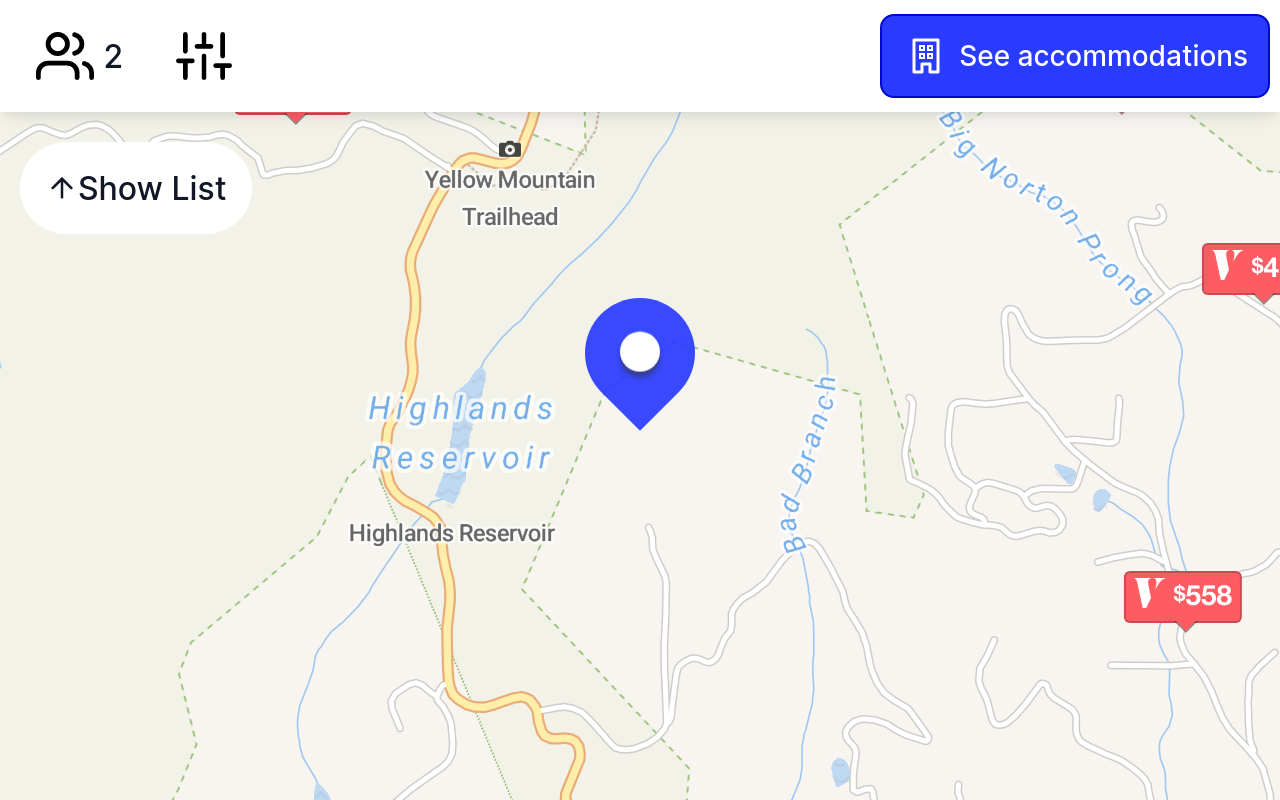
Task: Click the Show List button
Action: click(136, 188)
